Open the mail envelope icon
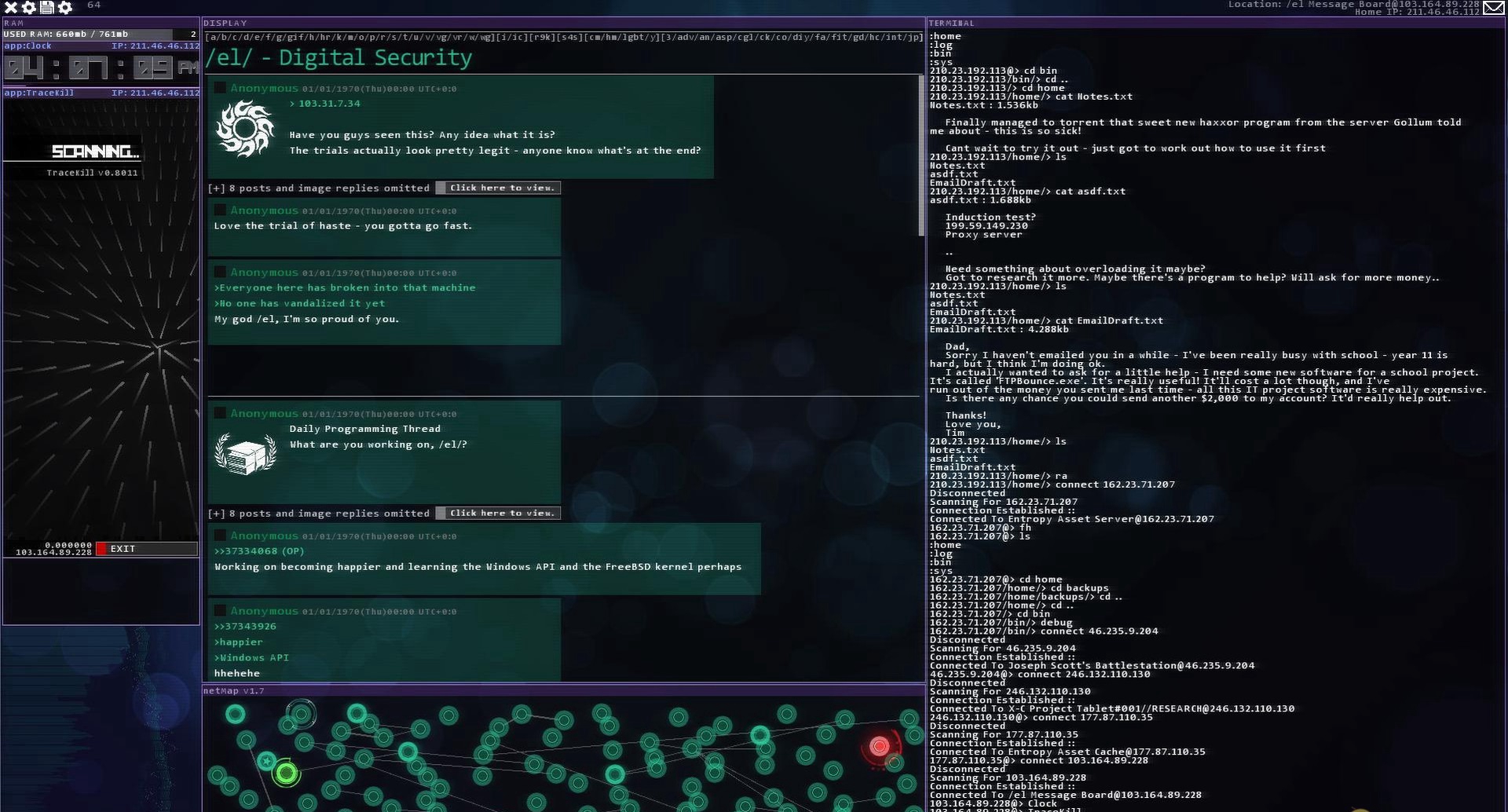 click(x=1493, y=7)
